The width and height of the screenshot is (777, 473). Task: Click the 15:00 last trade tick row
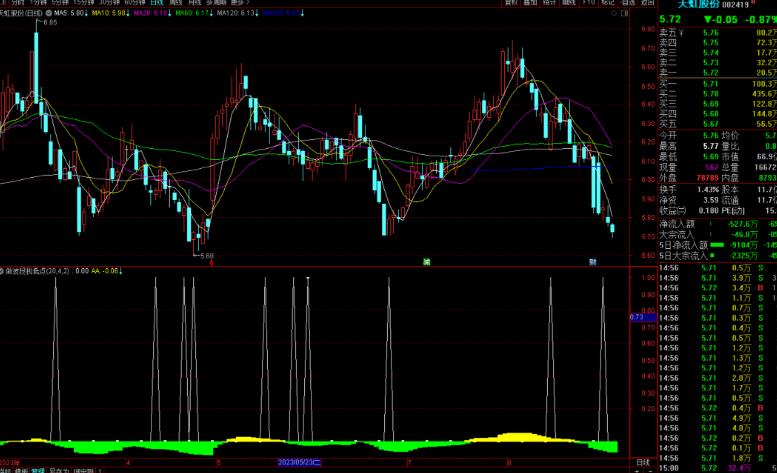[718, 468]
